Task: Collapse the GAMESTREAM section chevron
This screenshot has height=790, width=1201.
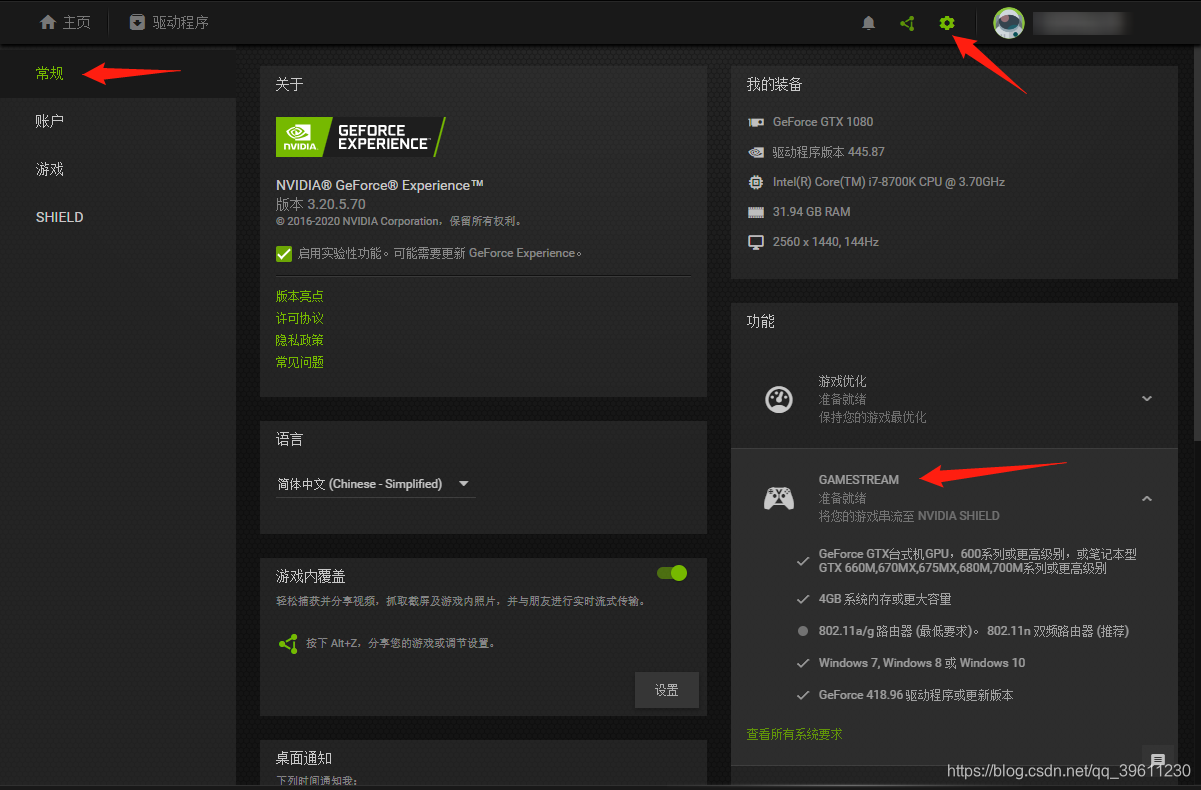Action: (1147, 498)
